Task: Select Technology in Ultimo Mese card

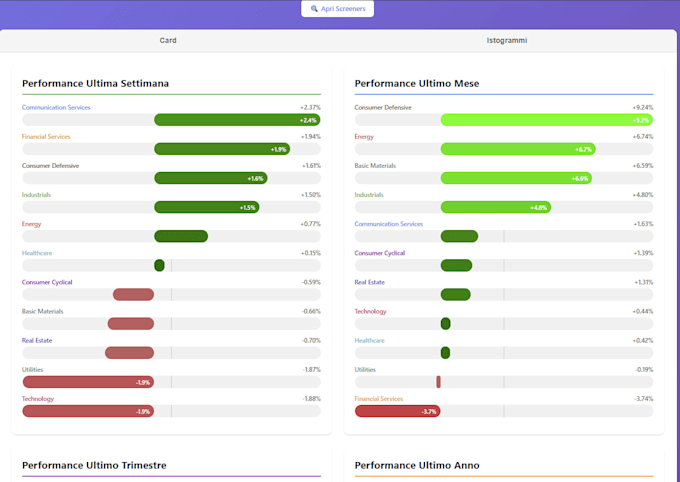Action: point(370,311)
